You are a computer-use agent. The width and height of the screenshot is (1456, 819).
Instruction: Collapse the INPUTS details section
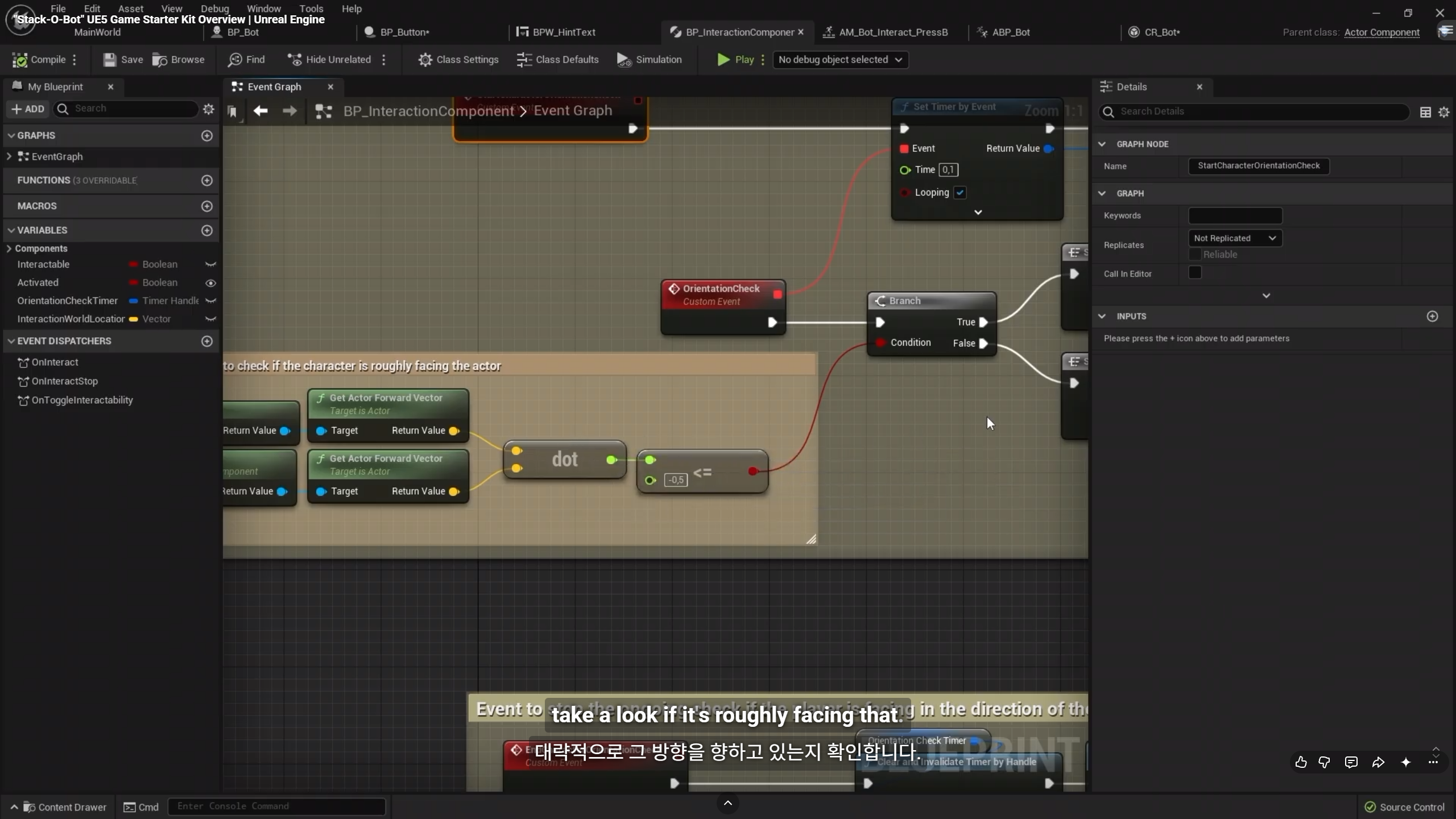coord(1102,316)
